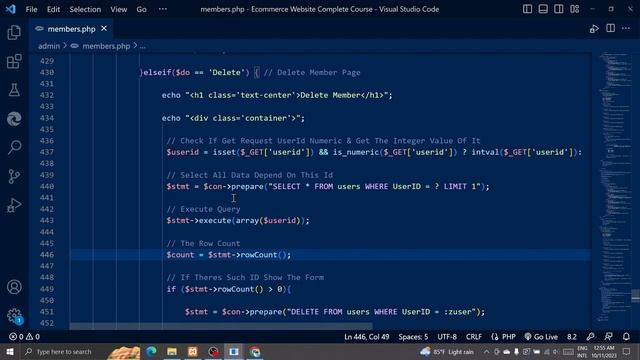Show the errors and warnings count in the status bar

tap(24, 337)
